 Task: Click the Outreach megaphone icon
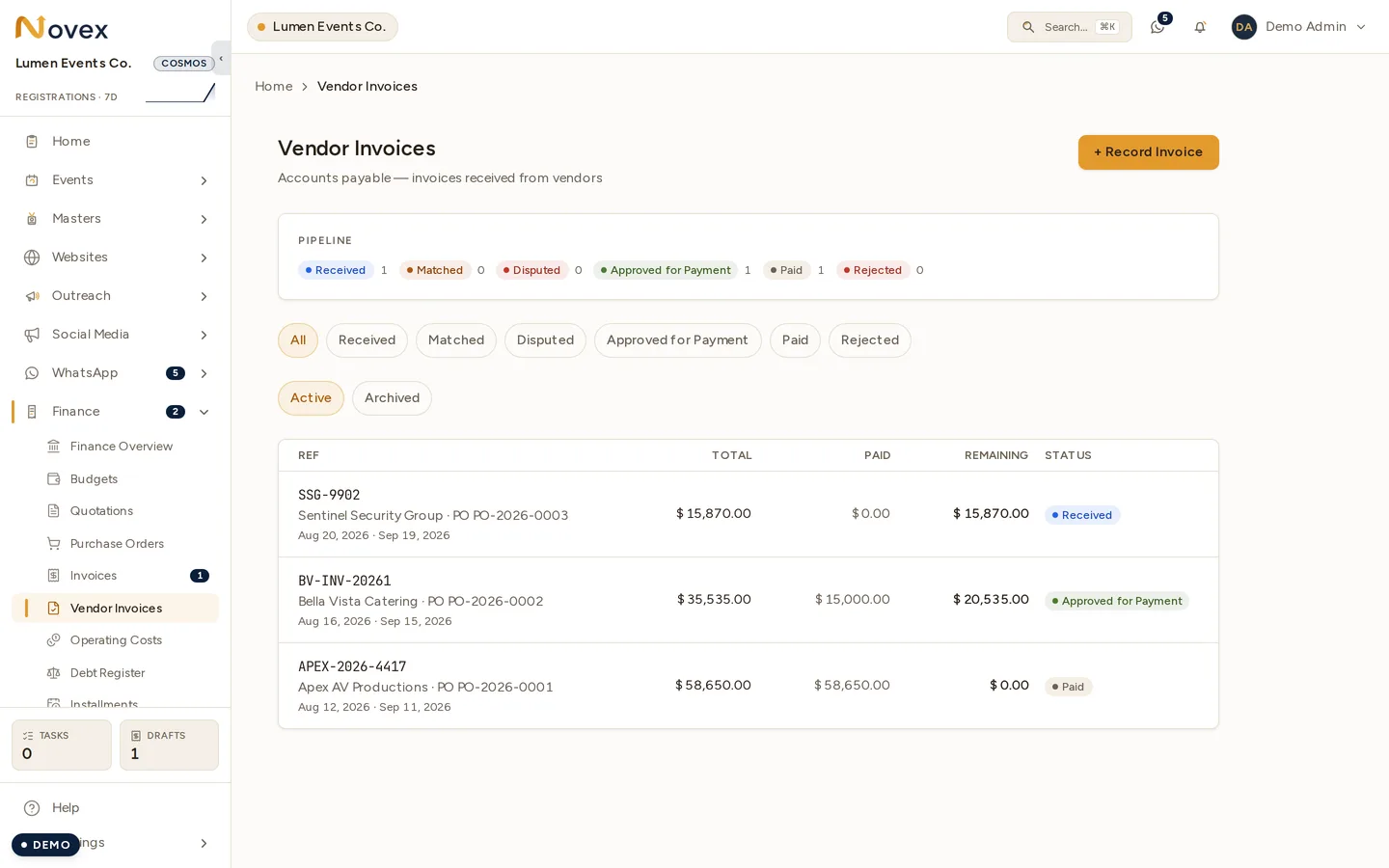tap(32, 296)
